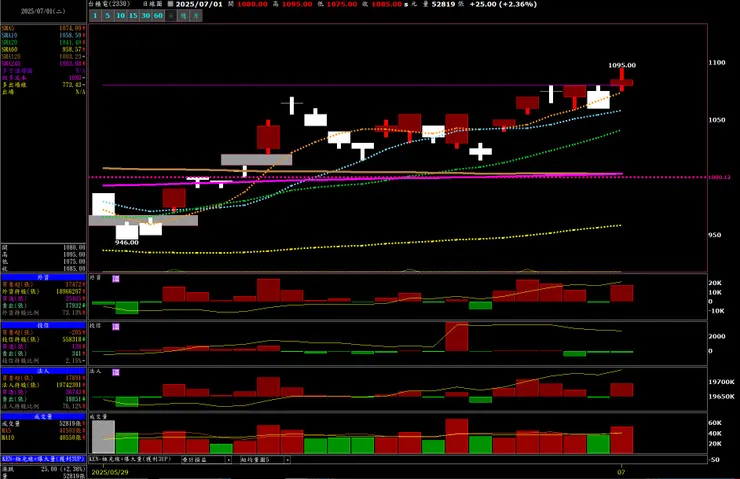
Task: Click the MA5 row in 成交量 panel
Action: click(x=43, y=430)
